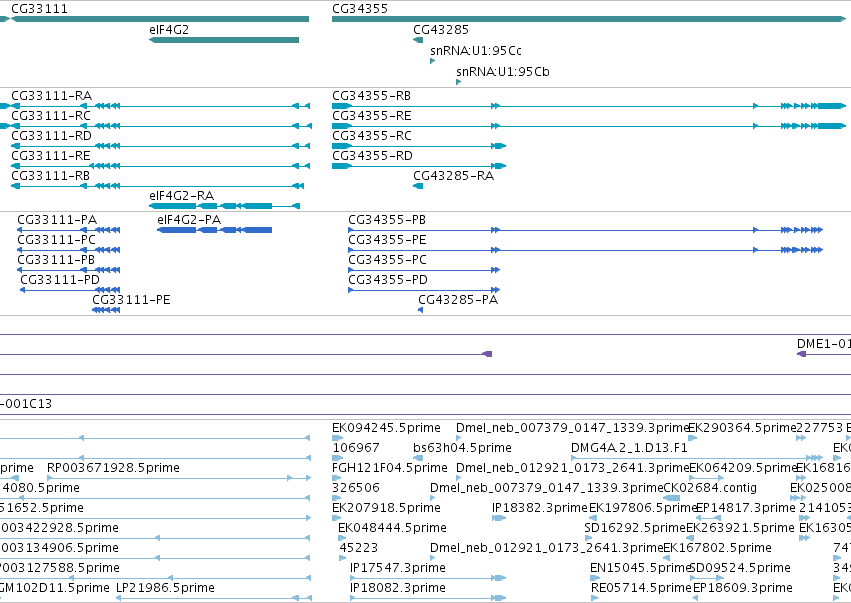Select EST label EK263921.5prime
The height and width of the screenshot is (603, 851).
point(740,528)
